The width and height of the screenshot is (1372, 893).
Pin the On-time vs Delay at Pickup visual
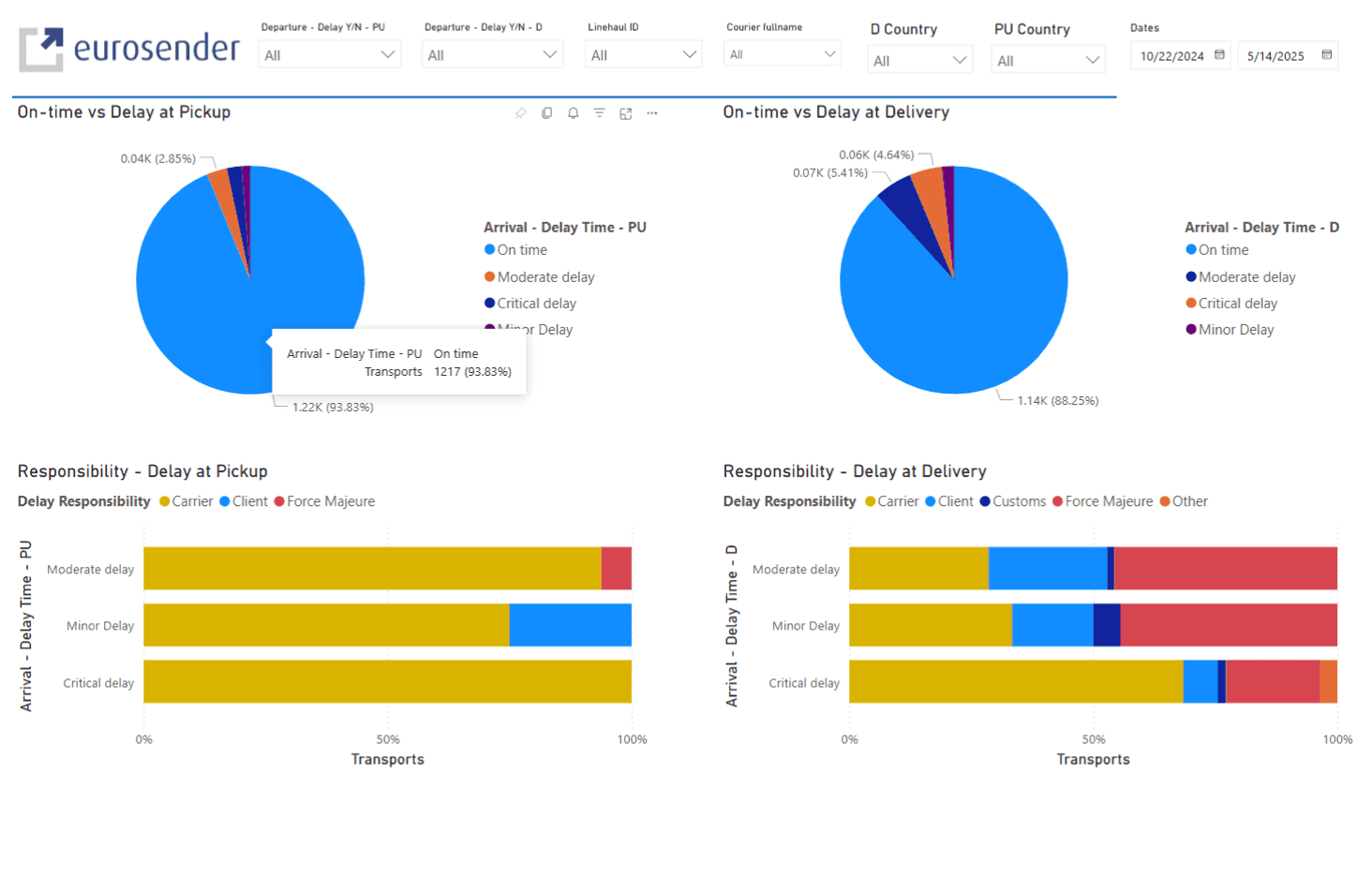[x=520, y=113]
